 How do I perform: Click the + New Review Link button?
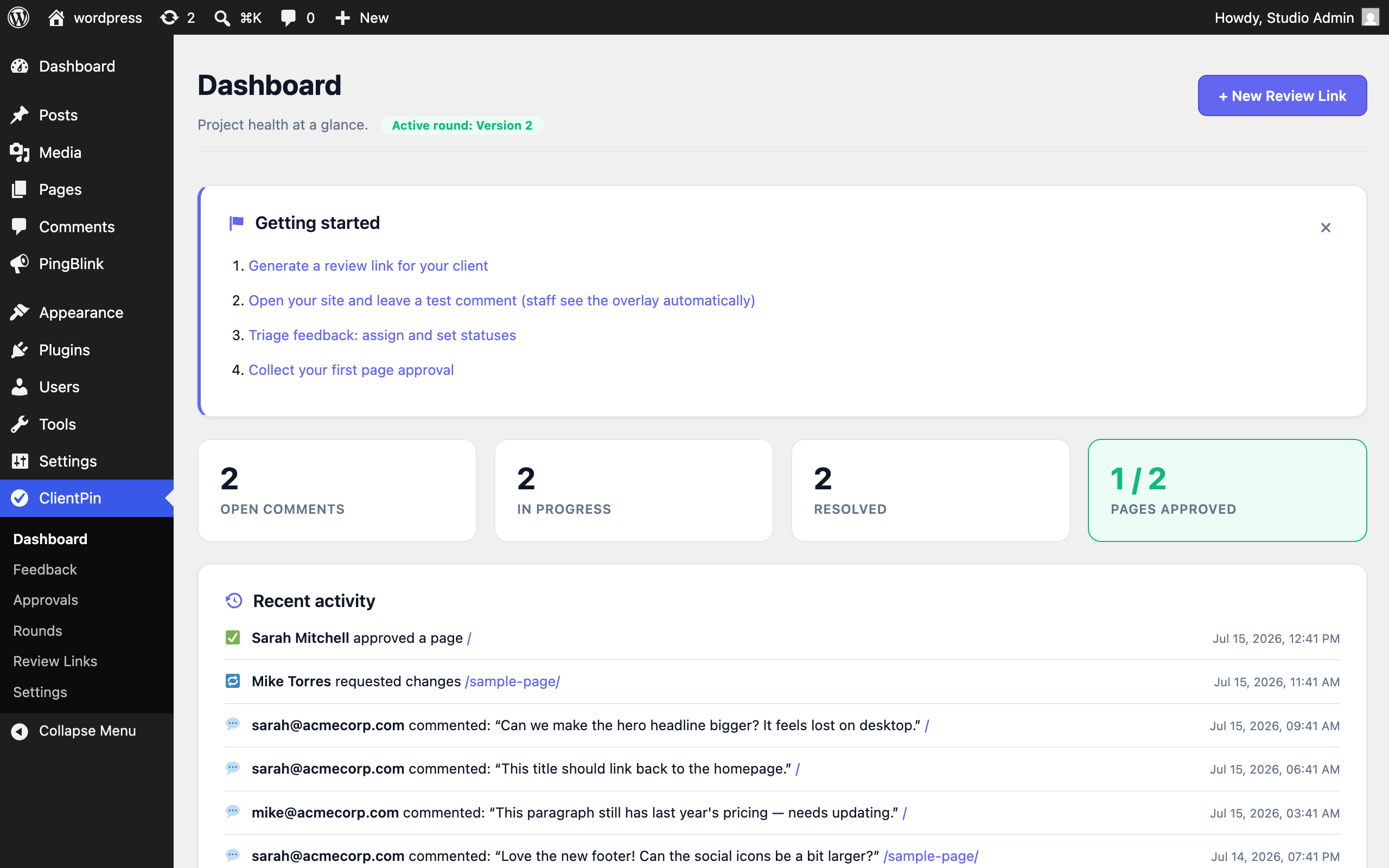click(1282, 95)
